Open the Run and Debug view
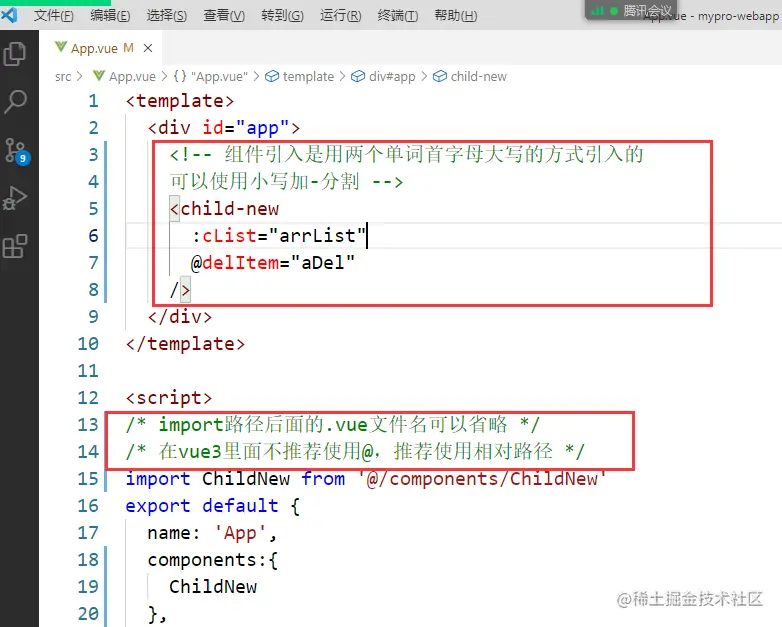Viewport: 782px width, 627px height. pyautogui.click(x=15, y=199)
